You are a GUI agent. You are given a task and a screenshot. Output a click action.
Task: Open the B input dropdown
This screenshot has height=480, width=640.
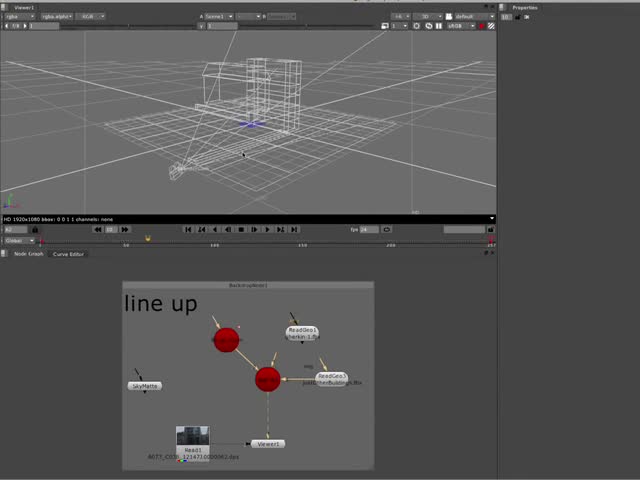click(282, 16)
